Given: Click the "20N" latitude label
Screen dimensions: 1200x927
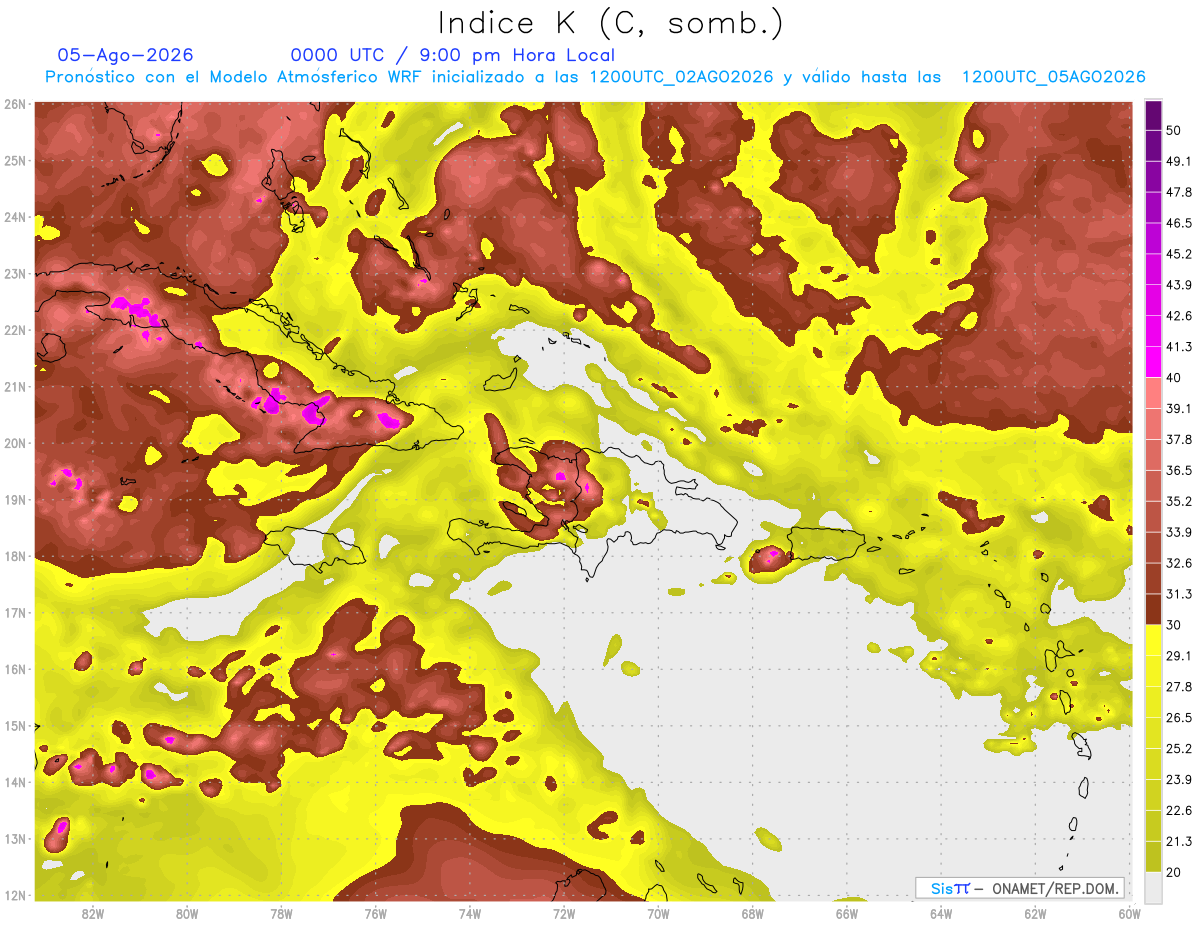Looking at the screenshot, I should 15,443.
